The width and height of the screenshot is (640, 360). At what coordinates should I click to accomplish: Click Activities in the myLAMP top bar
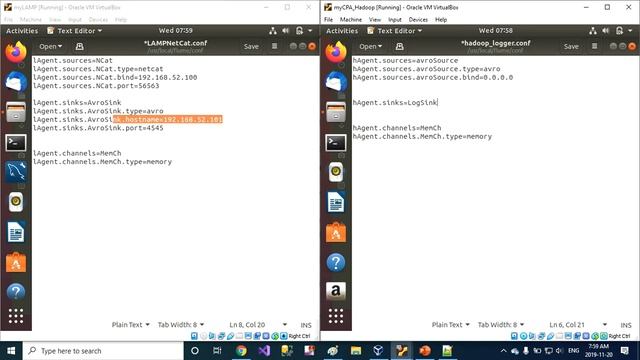coord(22,31)
